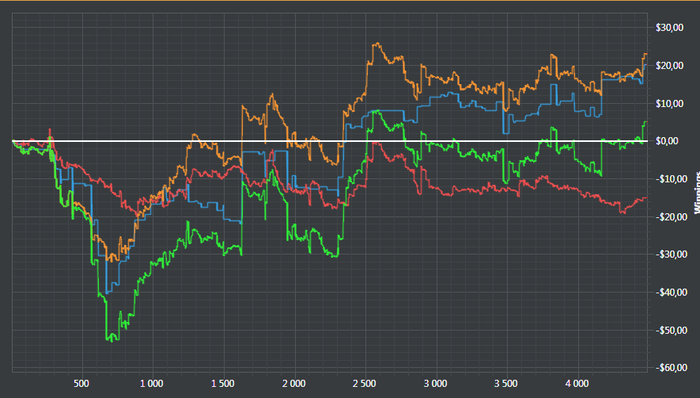Click the -$50,00 y-axis label
The width and height of the screenshot is (700, 398).
671,330
